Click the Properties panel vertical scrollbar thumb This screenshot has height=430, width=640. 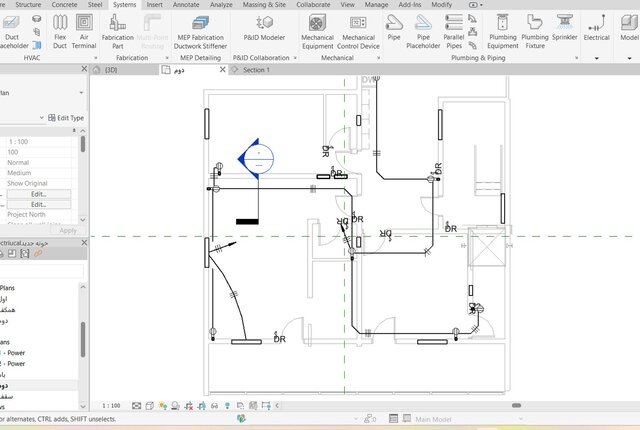83,144
